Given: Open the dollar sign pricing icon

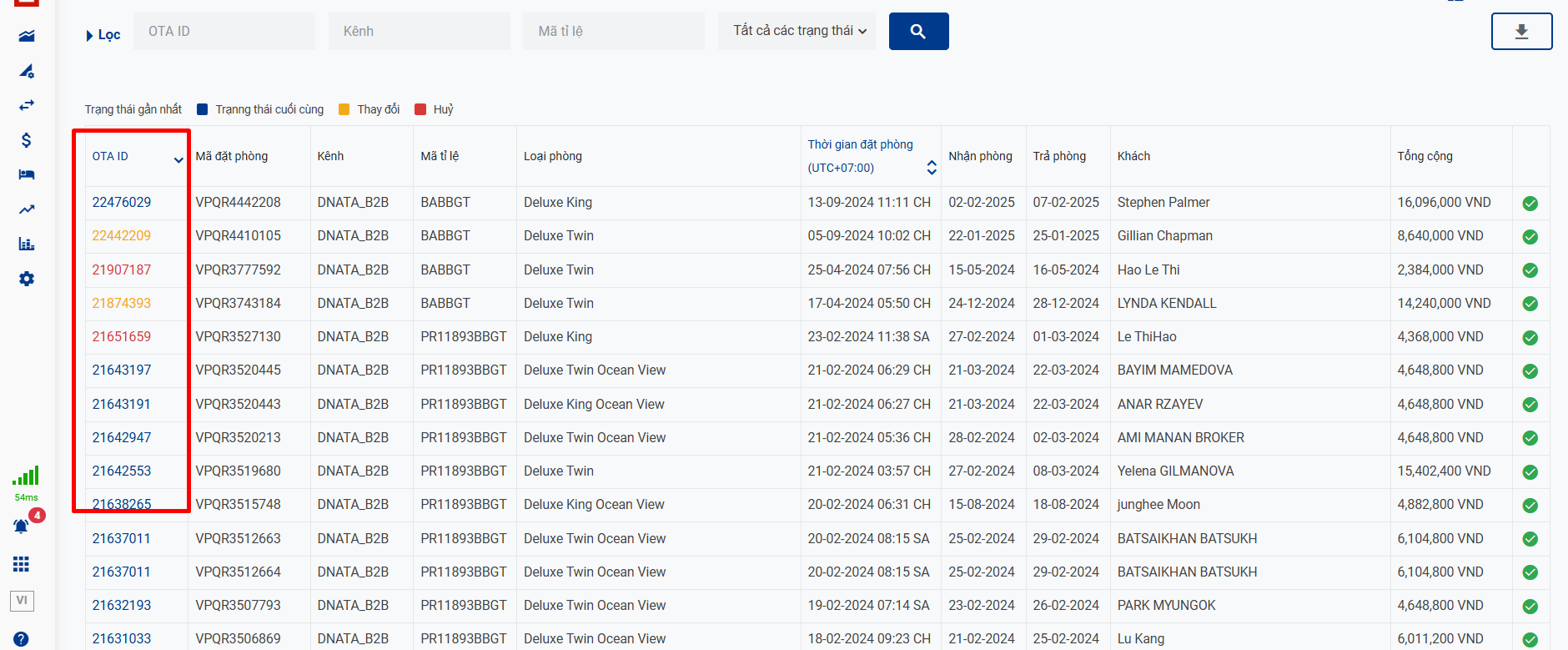Looking at the screenshot, I should click(27, 140).
